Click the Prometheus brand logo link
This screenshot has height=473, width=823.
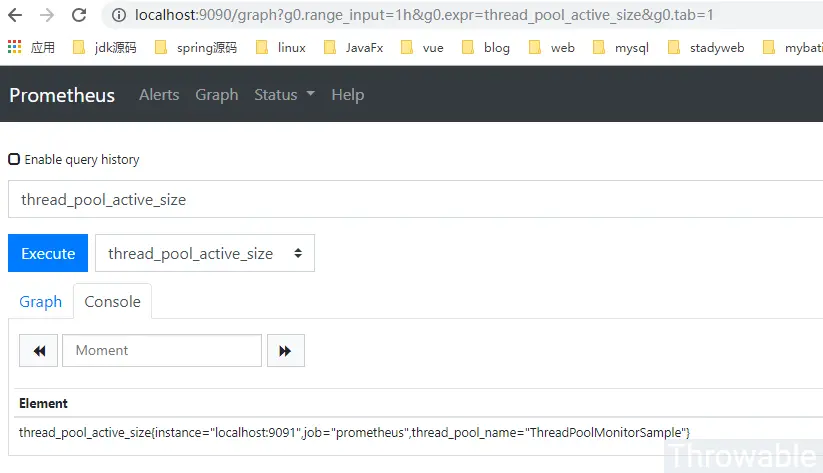click(x=62, y=95)
